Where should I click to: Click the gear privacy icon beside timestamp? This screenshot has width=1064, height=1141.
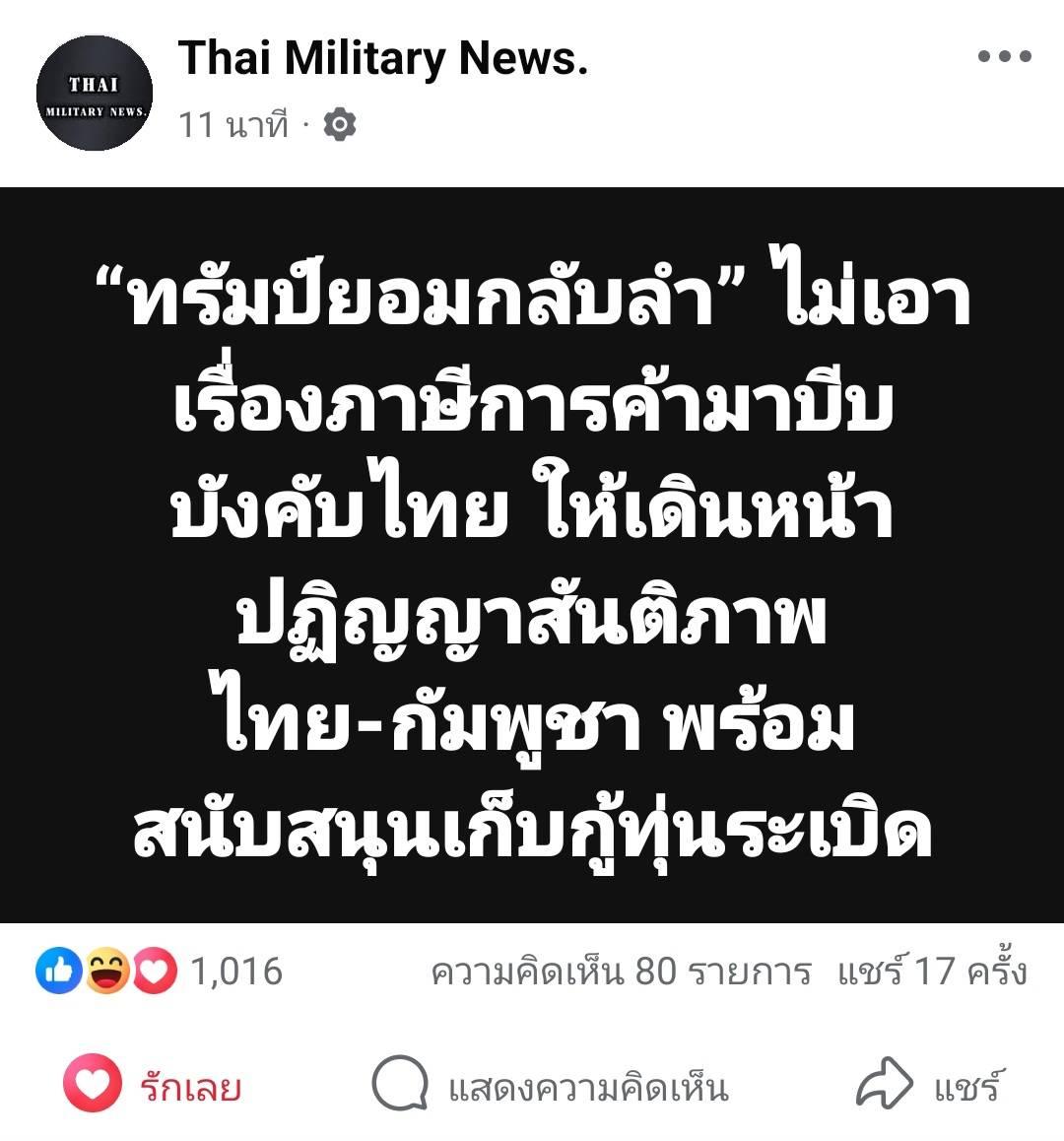339,124
